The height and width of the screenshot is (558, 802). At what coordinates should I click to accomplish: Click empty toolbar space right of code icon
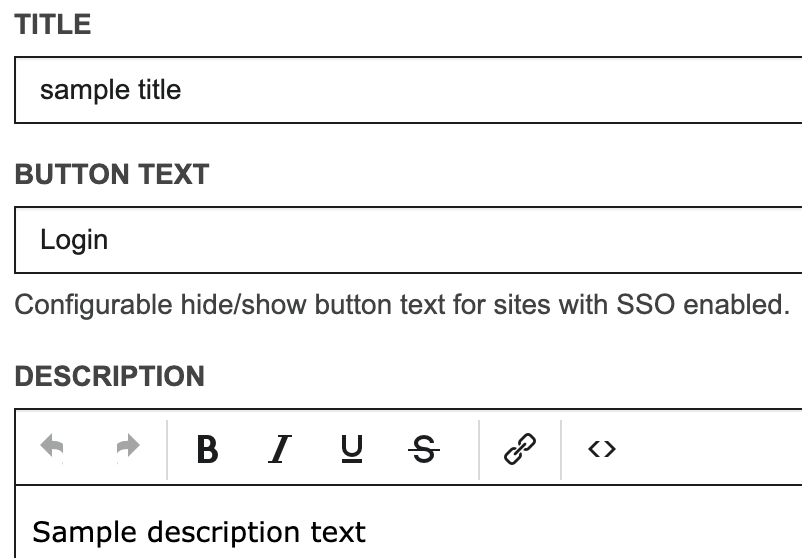point(710,450)
